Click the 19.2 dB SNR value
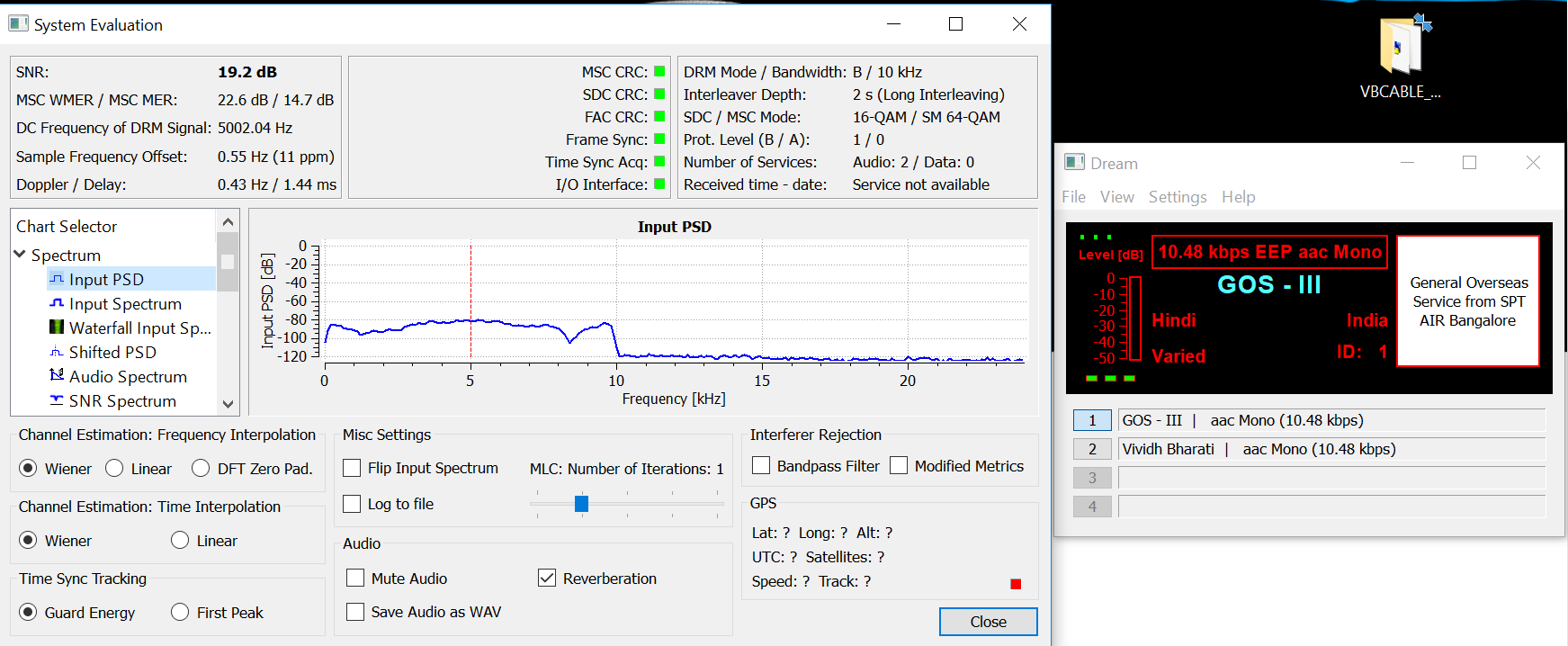 point(247,72)
